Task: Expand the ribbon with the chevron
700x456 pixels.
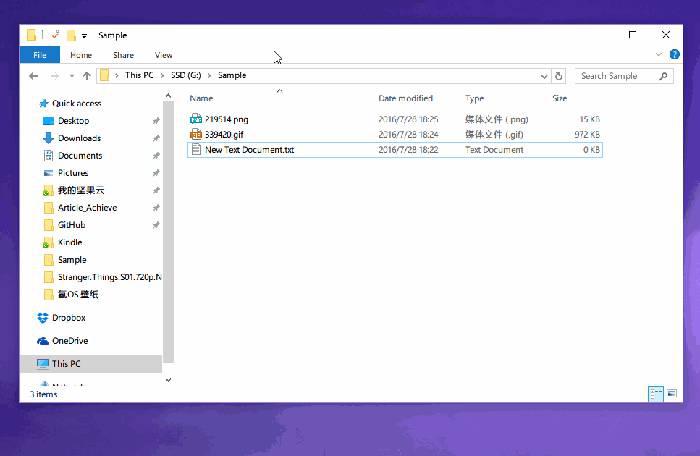Action: (658, 54)
